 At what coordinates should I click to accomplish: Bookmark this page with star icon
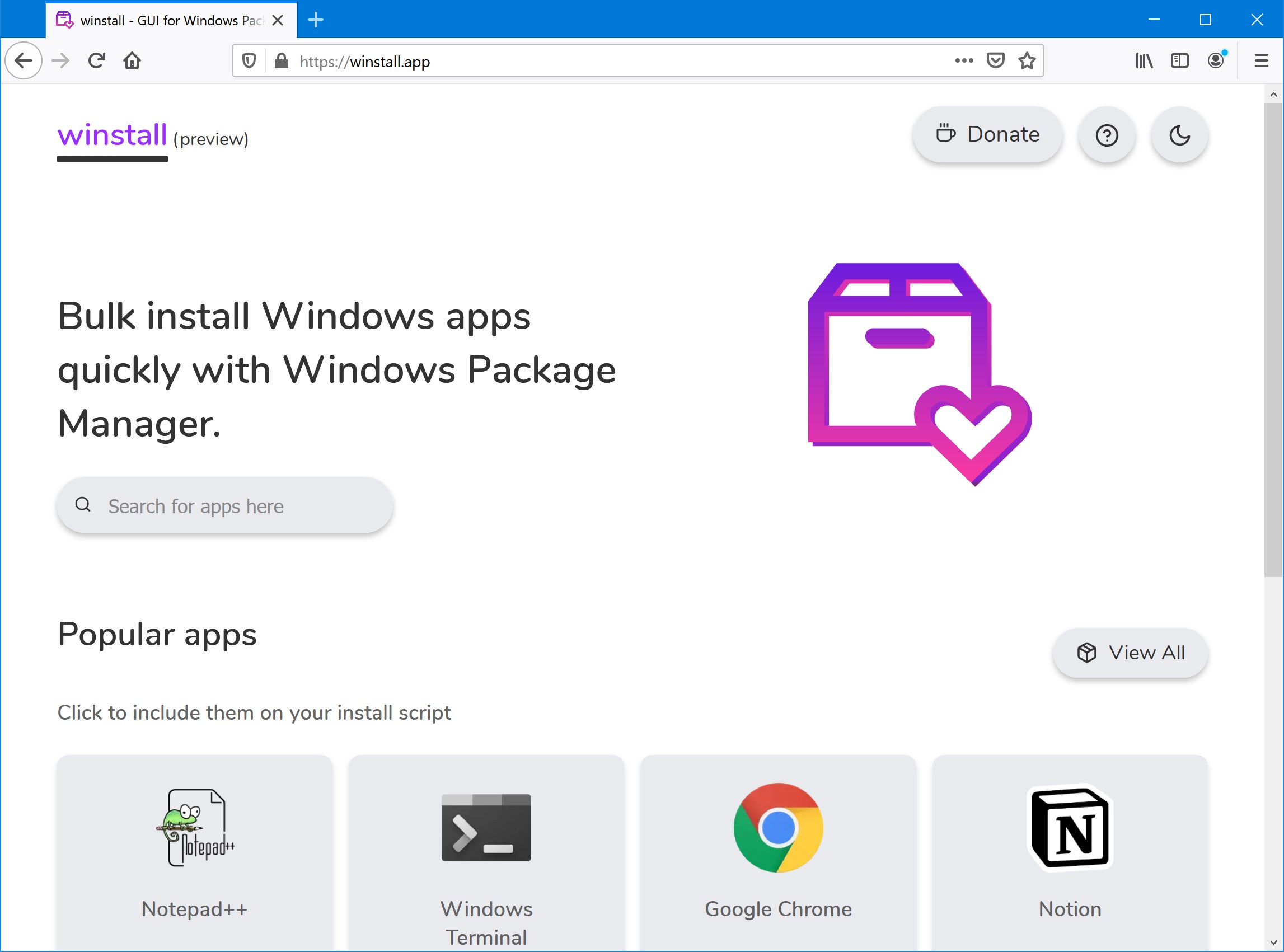click(1027, 60)
